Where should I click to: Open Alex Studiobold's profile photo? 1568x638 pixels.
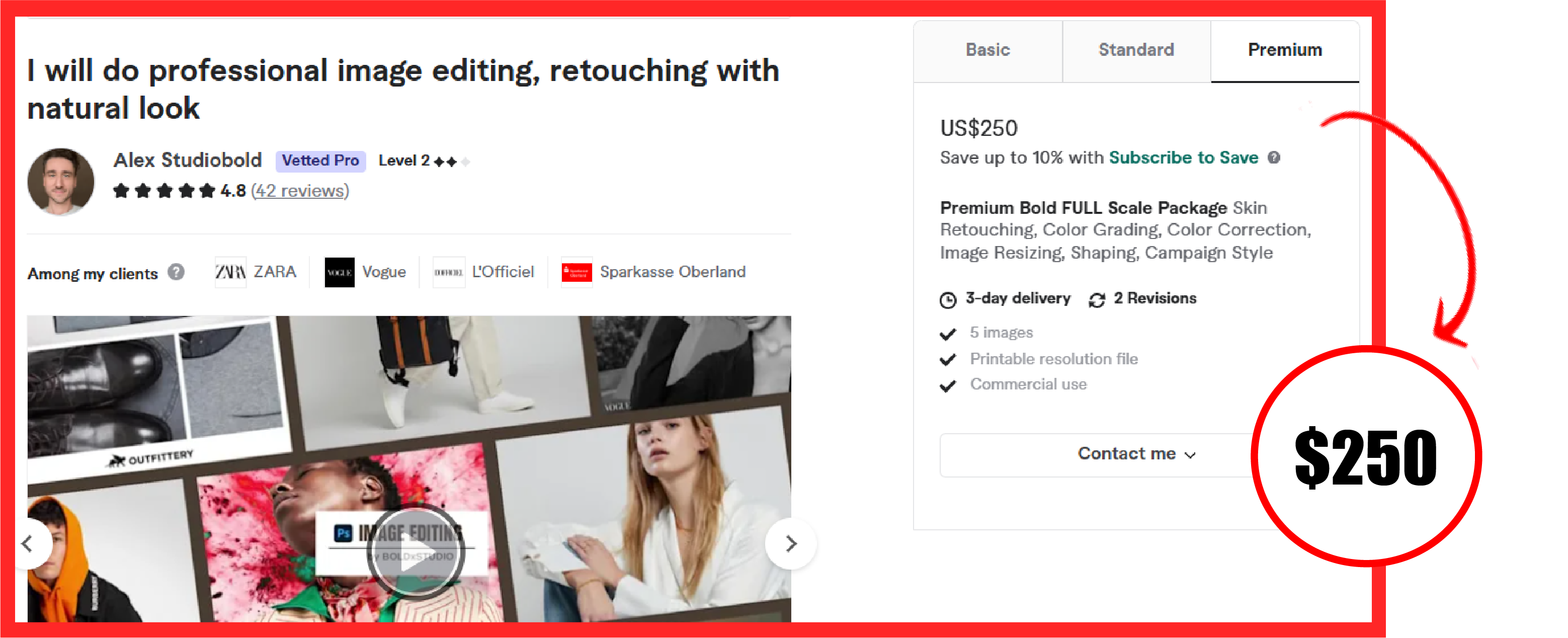point(61,182)
